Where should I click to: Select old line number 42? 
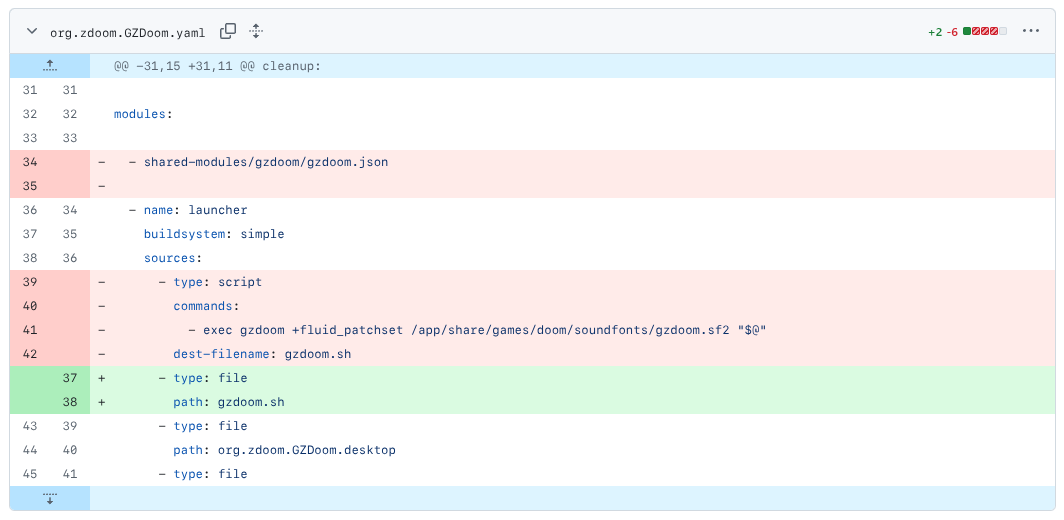click(30, 354)
